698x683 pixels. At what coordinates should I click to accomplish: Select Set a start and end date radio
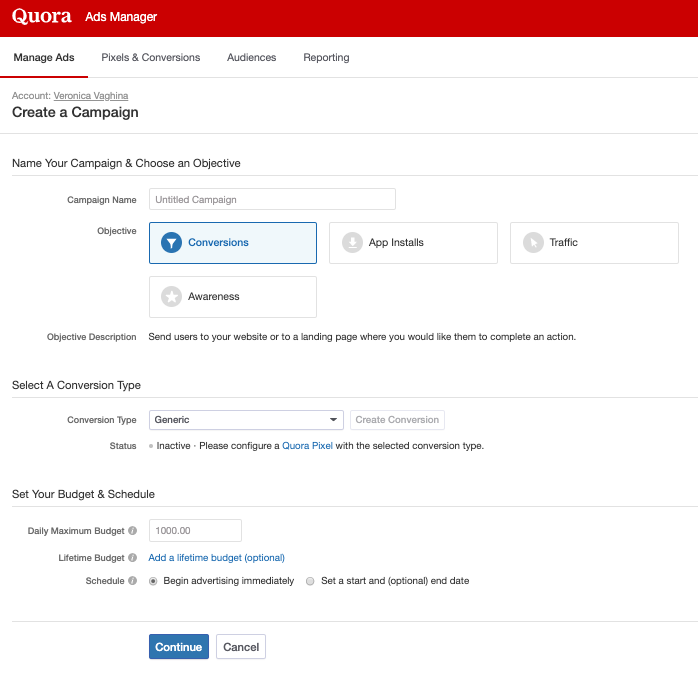coord(310,581)
